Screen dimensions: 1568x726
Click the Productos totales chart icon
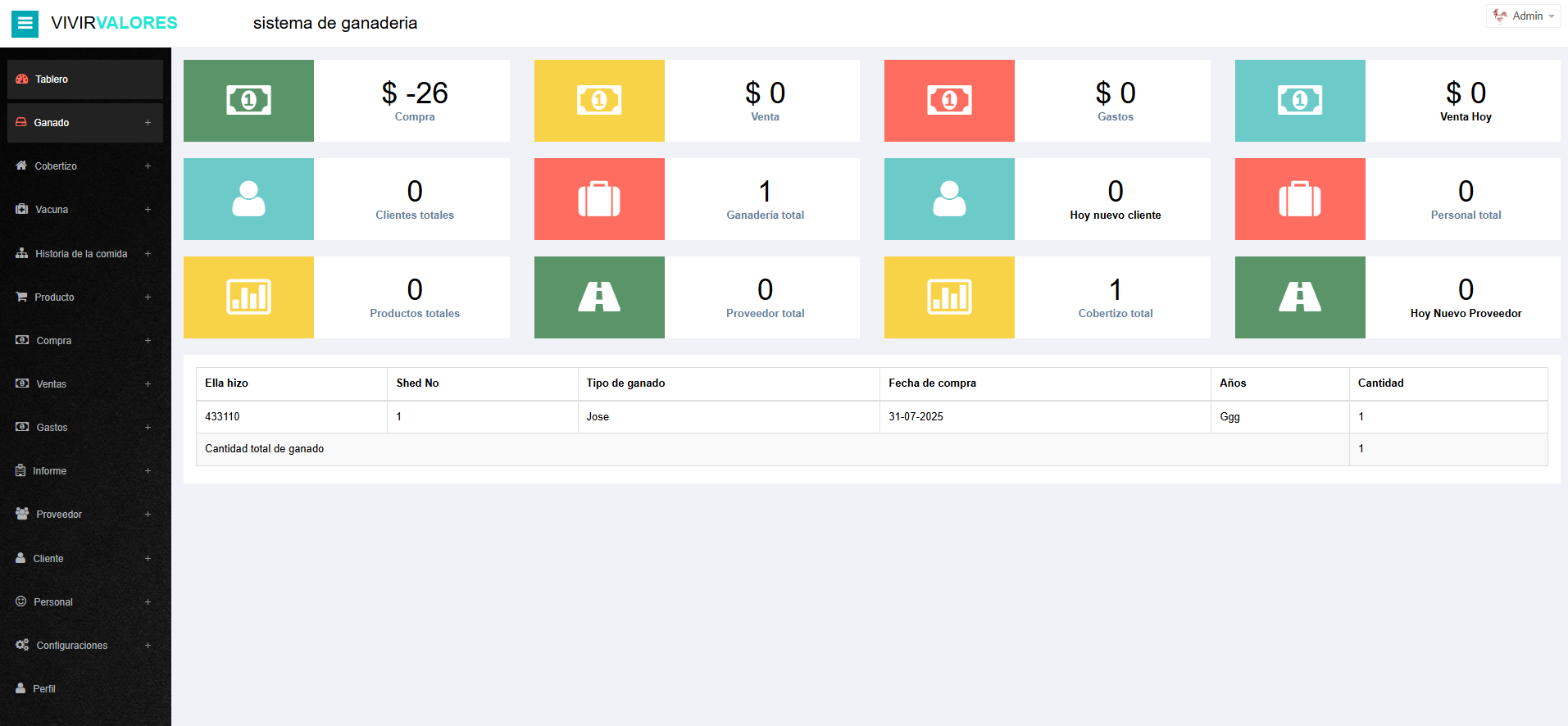248,297
